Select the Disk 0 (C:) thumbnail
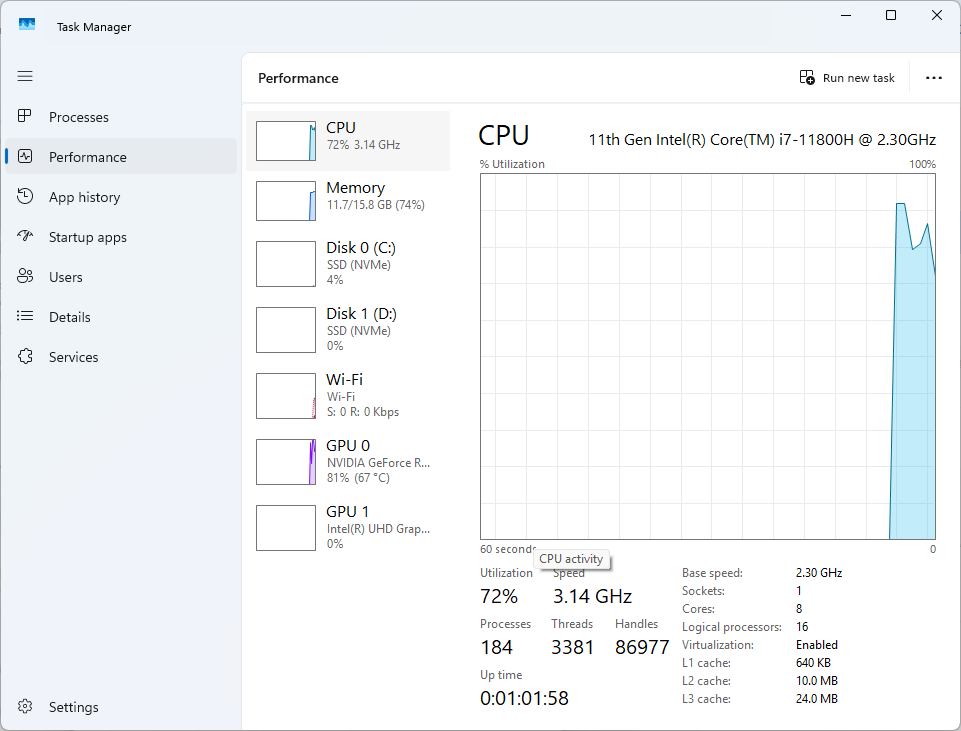961x731 pixels. [x=286, y=263]
